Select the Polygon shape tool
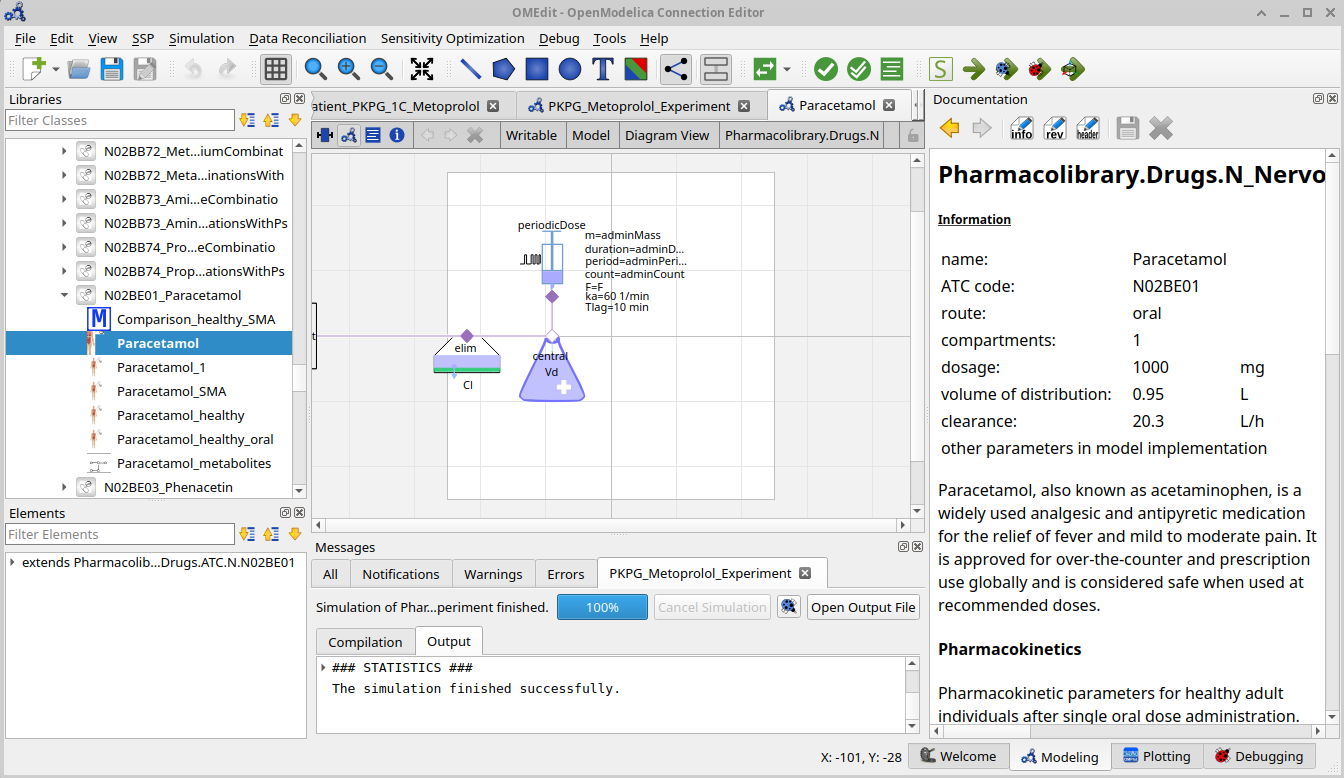The width and height of the screenshot is (1344, 778). 503,69
